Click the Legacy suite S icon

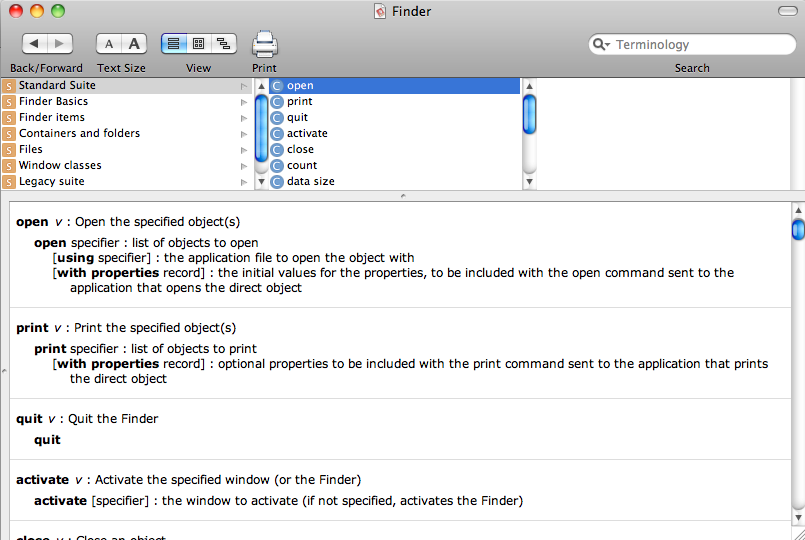click(x=9, y=182)
